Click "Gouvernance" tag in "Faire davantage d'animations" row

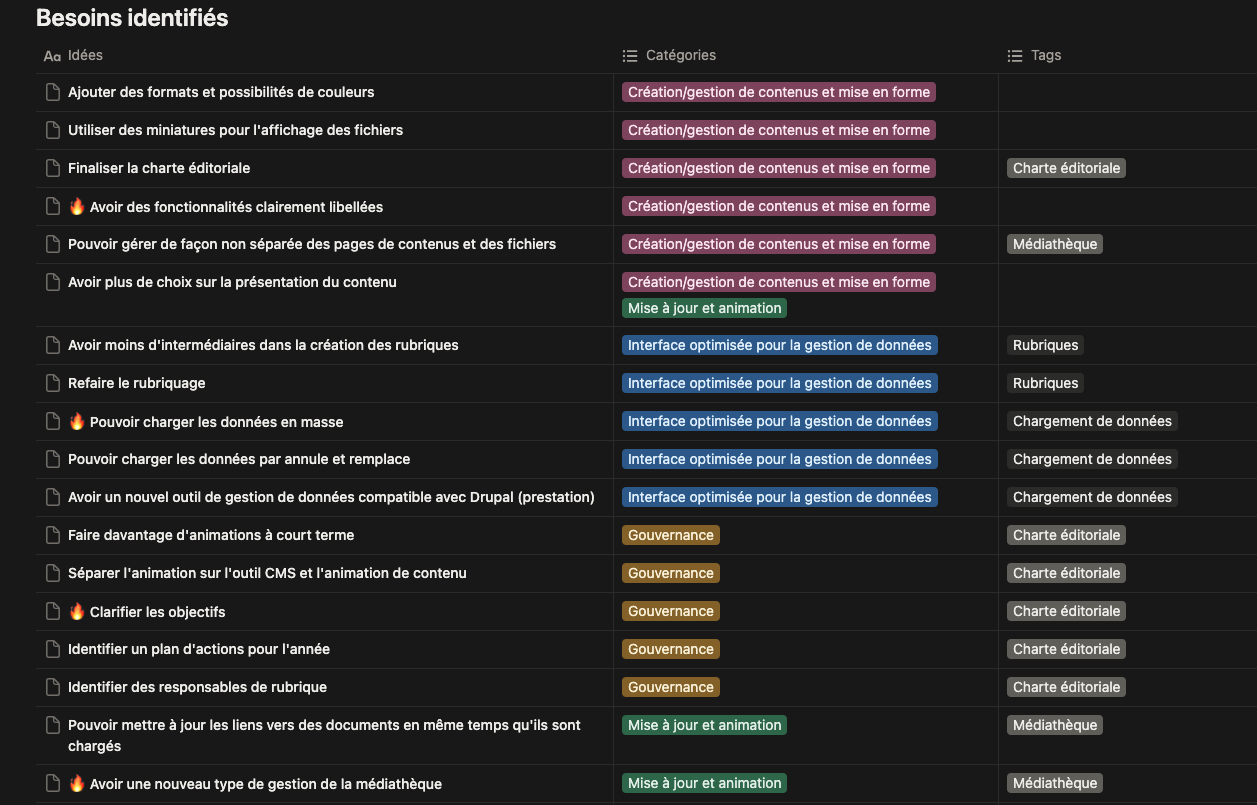tap(671, 535)
